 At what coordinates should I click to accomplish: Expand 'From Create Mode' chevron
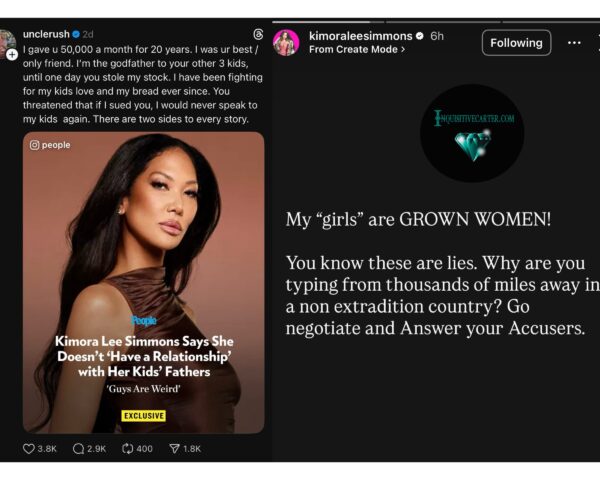coord(402,48)
